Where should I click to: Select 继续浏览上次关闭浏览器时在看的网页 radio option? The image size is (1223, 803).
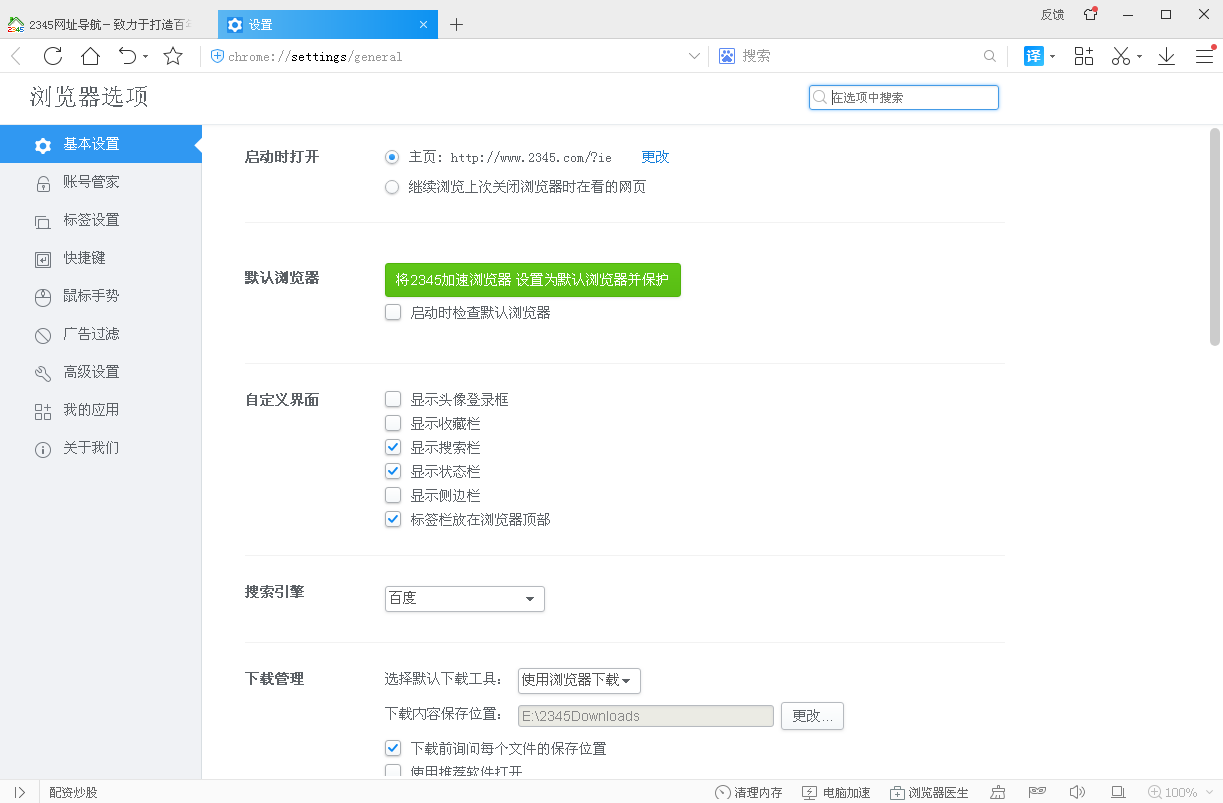(392, 187)
